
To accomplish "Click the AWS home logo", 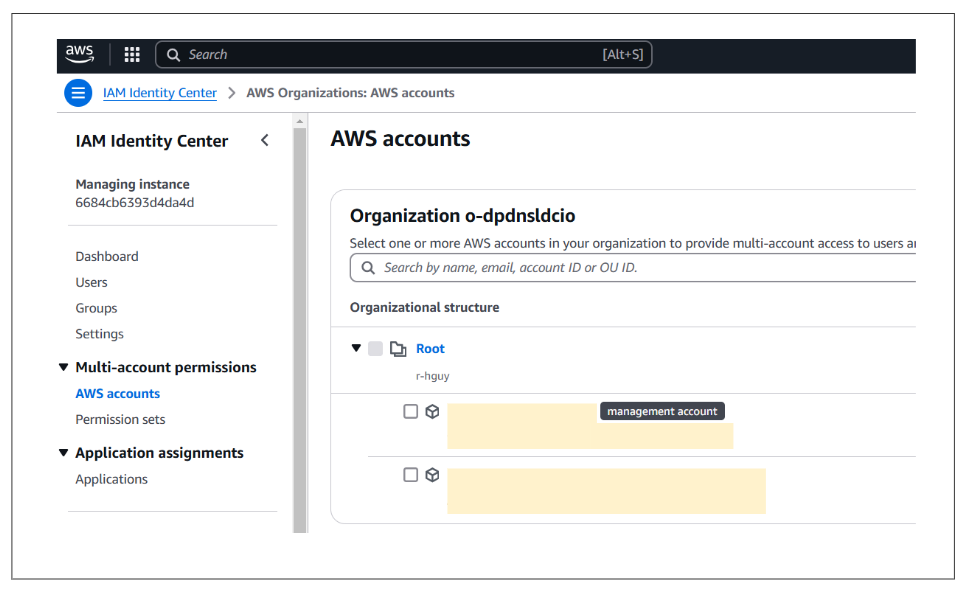I will 79,55.
